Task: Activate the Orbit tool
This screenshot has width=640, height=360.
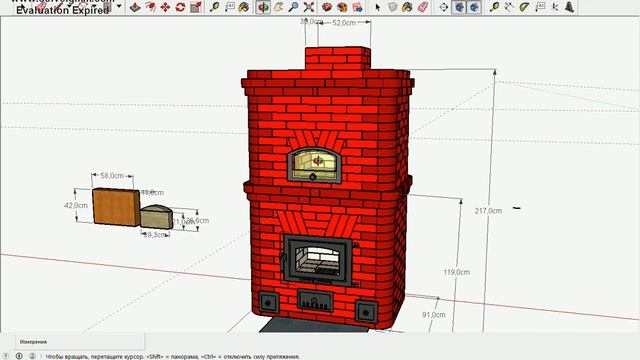Action: (263, 7)
